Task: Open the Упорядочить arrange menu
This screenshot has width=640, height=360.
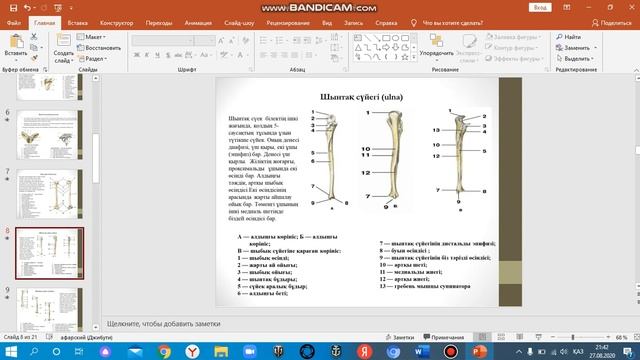Action: point(436,47)
